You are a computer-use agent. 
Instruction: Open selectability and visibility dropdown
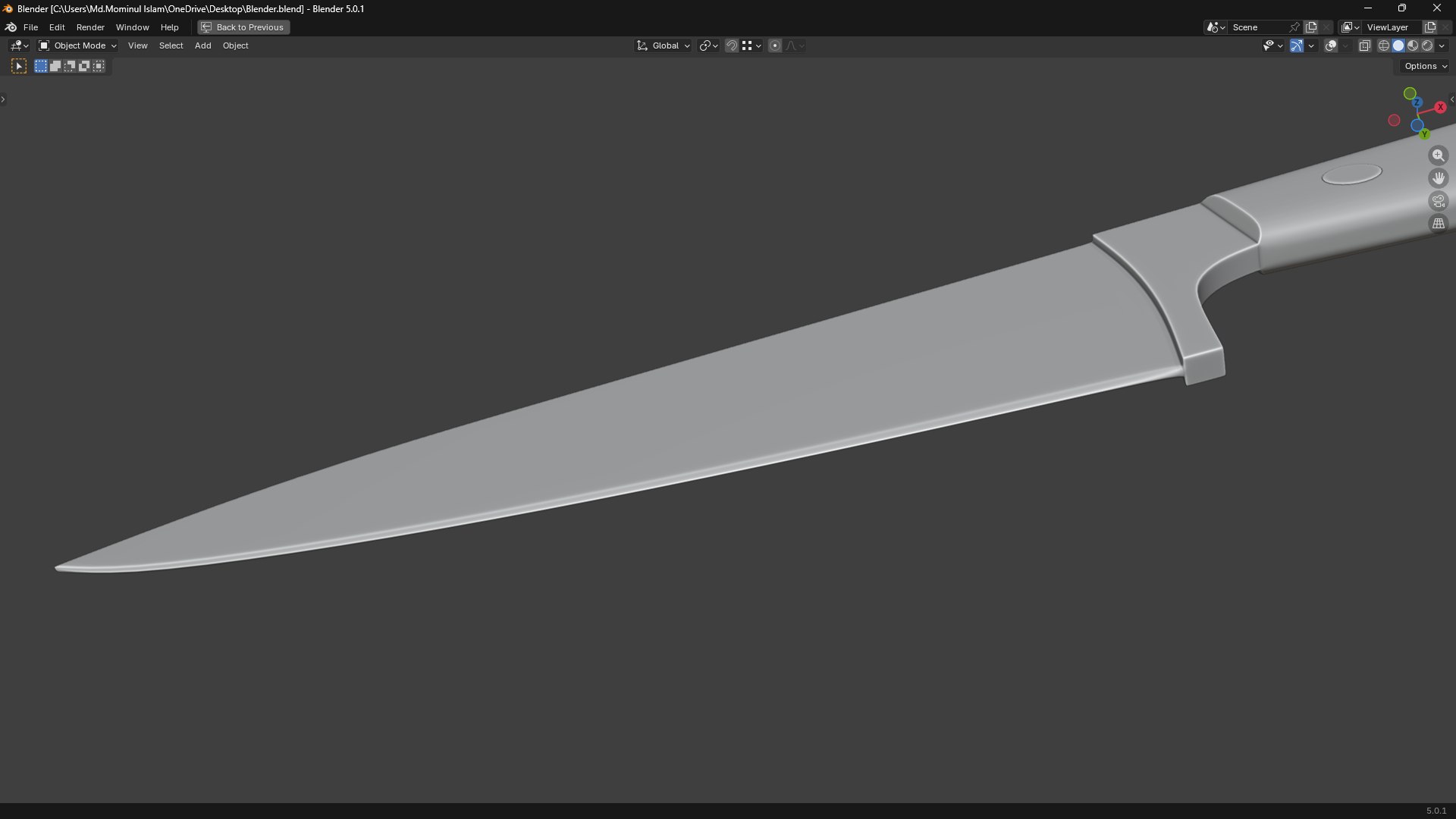click(1272, 46)
